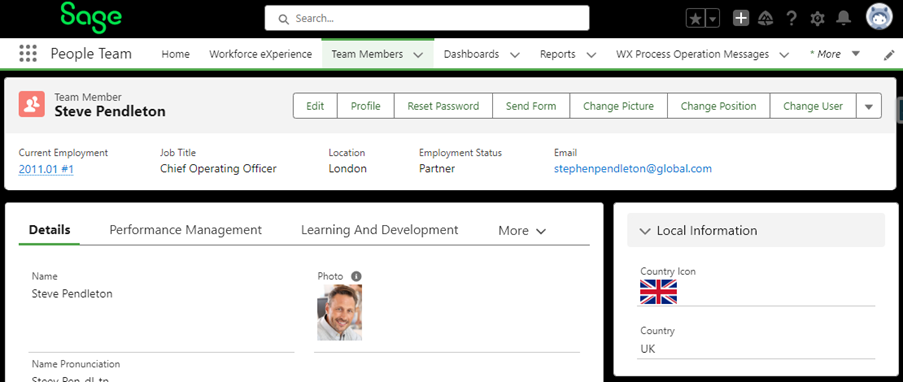
Task: Open the App Launcher grid icon
Action: [28, 54]
